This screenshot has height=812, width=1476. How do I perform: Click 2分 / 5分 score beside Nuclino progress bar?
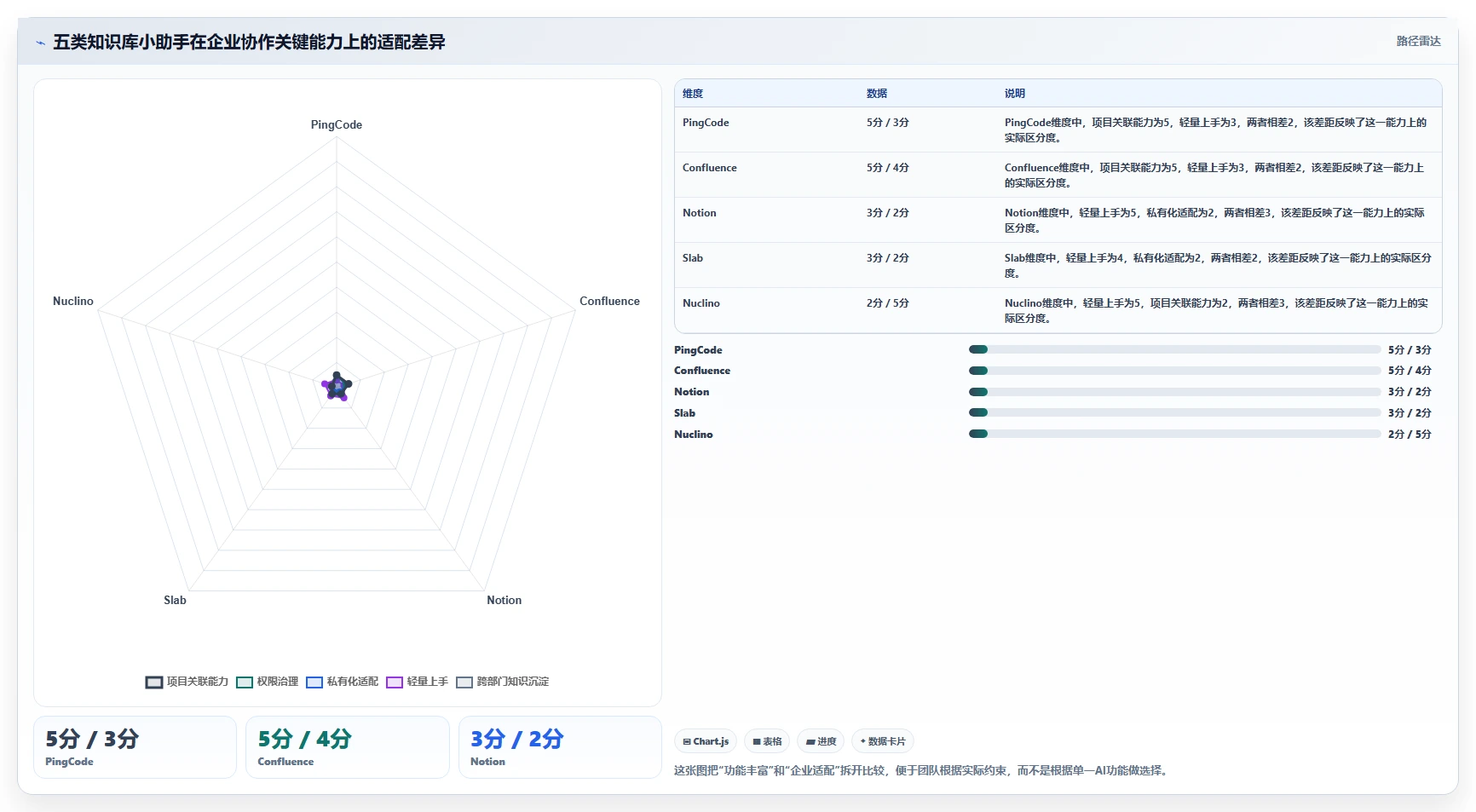[x=1410, y=435]
